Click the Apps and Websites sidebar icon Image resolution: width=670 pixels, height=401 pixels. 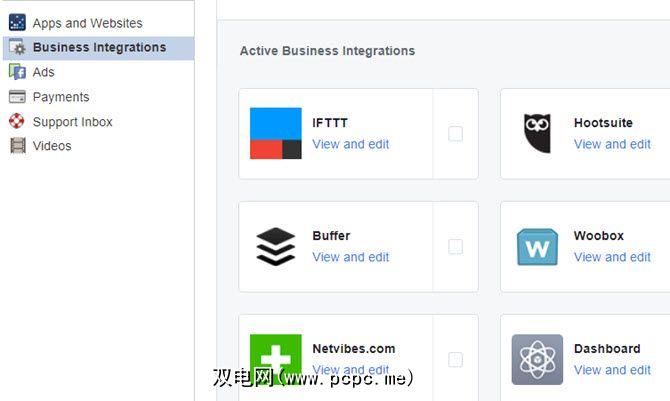17,22
